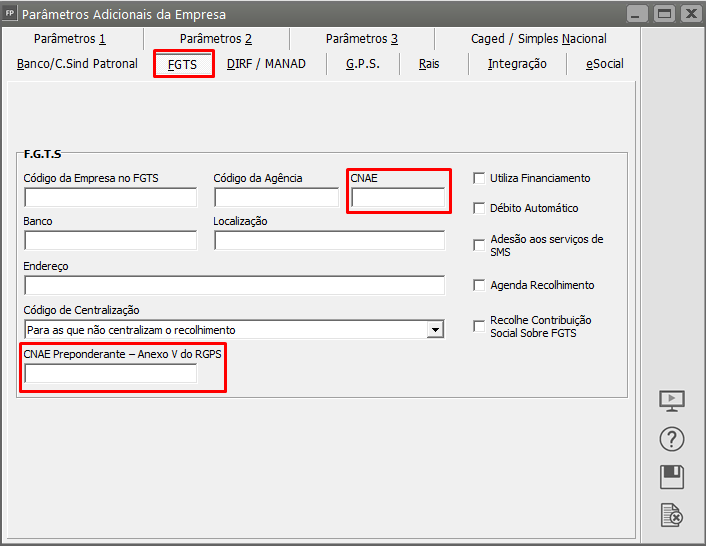
Task: Switch to Parâmetros 1 tab
Action: 70,39
